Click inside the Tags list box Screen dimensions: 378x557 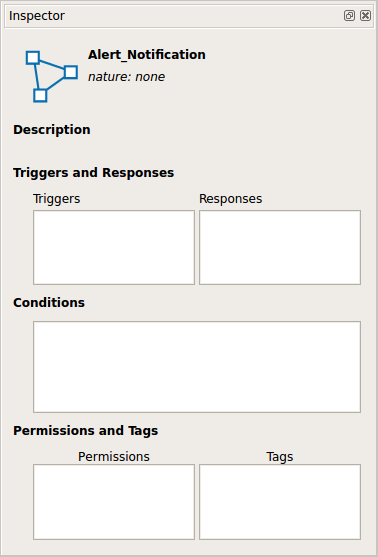(280, 502)
